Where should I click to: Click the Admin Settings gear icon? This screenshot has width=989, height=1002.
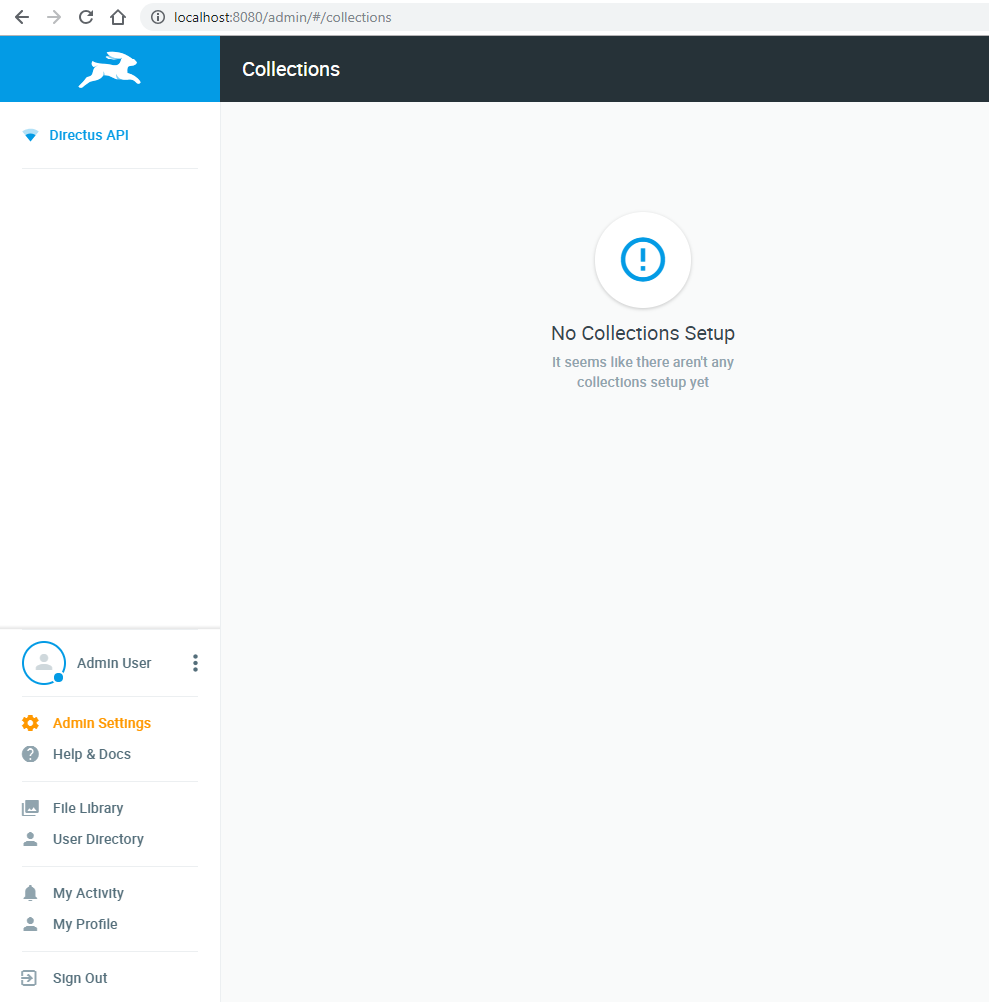[x=30, y=723]
